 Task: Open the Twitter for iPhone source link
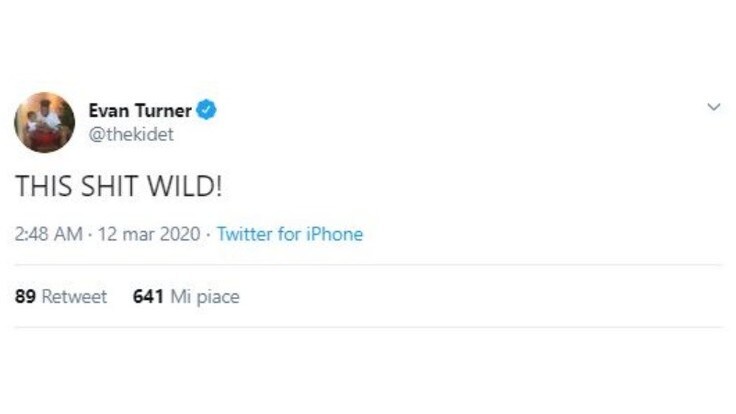pyautogui.click(x=290, y=234)
